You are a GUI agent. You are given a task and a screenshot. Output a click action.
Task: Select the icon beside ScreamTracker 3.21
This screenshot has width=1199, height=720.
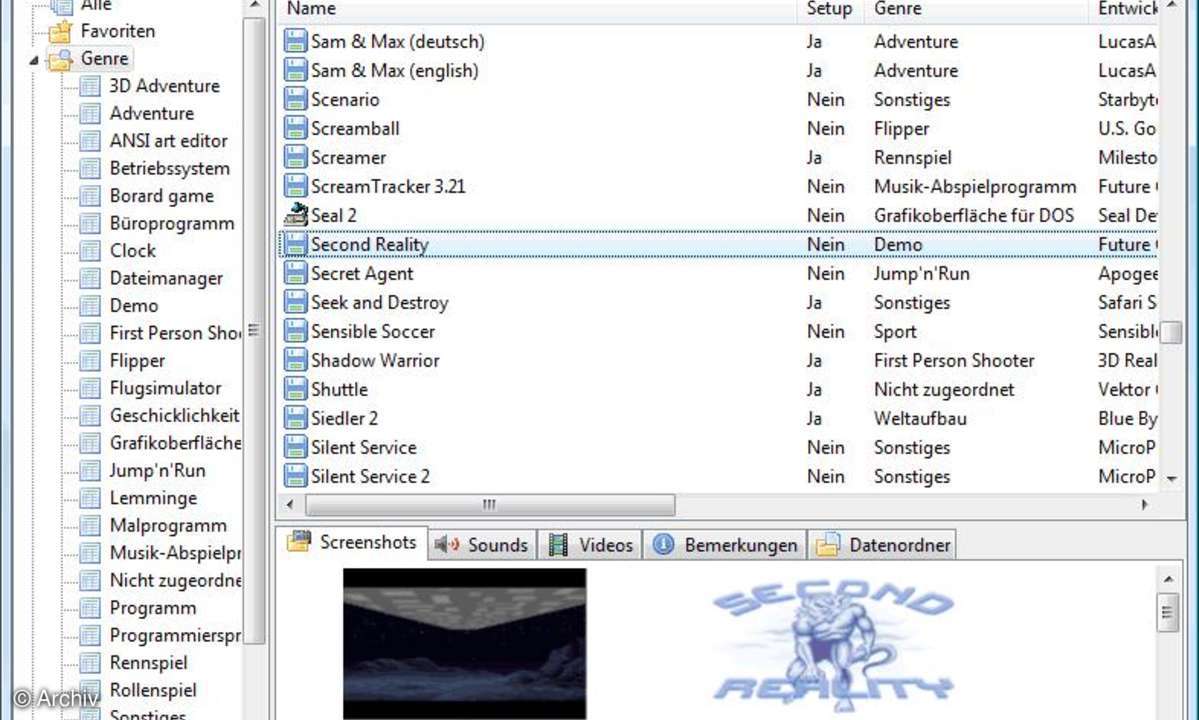click(295, 186)
